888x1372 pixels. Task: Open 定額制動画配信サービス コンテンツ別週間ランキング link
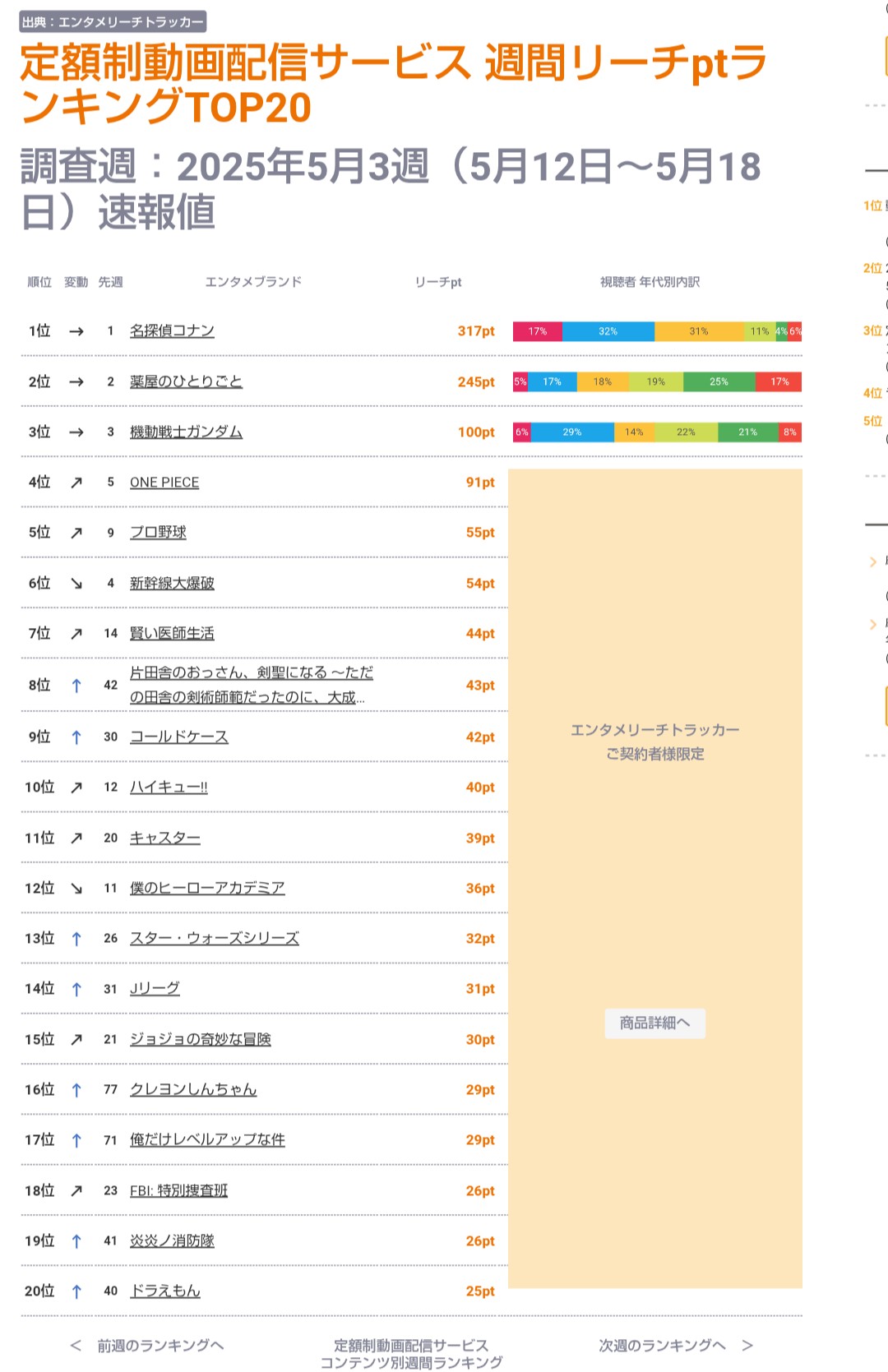coord(411,1354)
